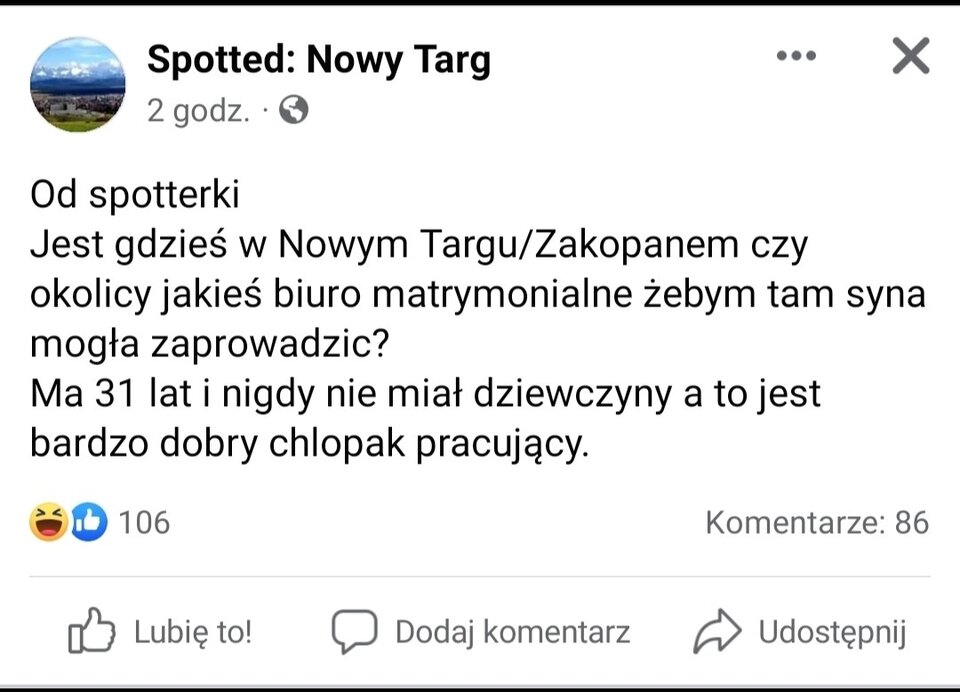
Task: Click the speech bubble comment icon
Action: pyautogui.click(x=353, y=631)
